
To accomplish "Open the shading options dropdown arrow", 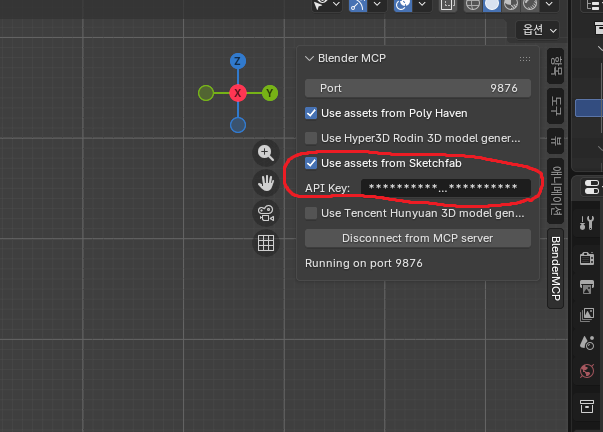I will (x=549, y=4).
